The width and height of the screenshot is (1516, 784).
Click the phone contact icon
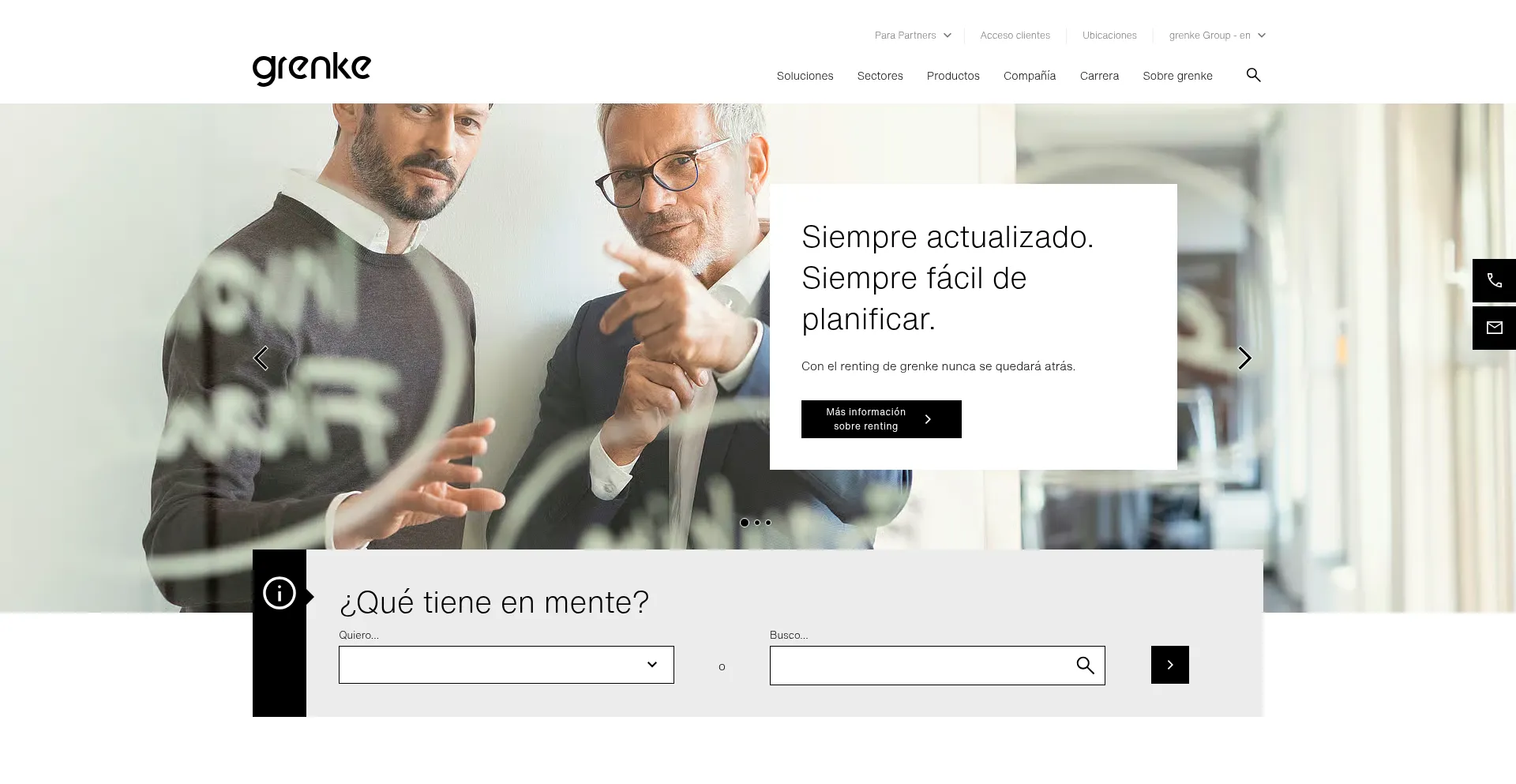(x=1494, y=280)
